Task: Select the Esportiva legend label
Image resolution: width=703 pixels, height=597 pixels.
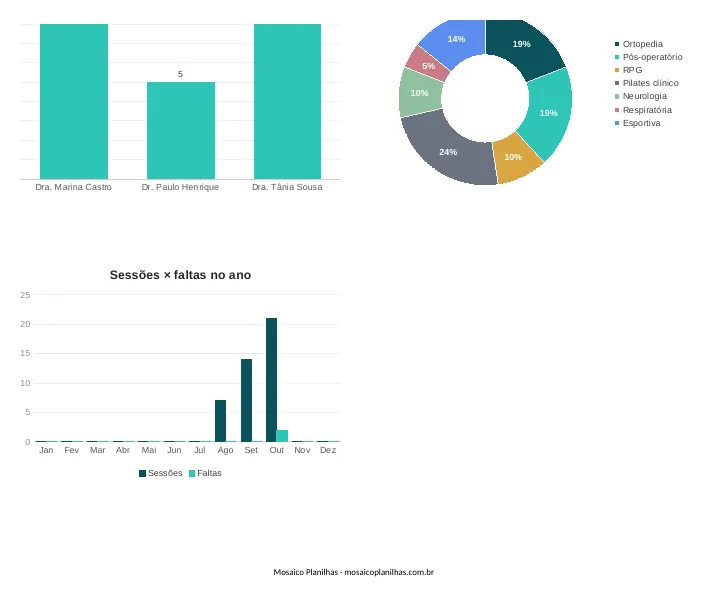Action: click(x=641, y=123)
